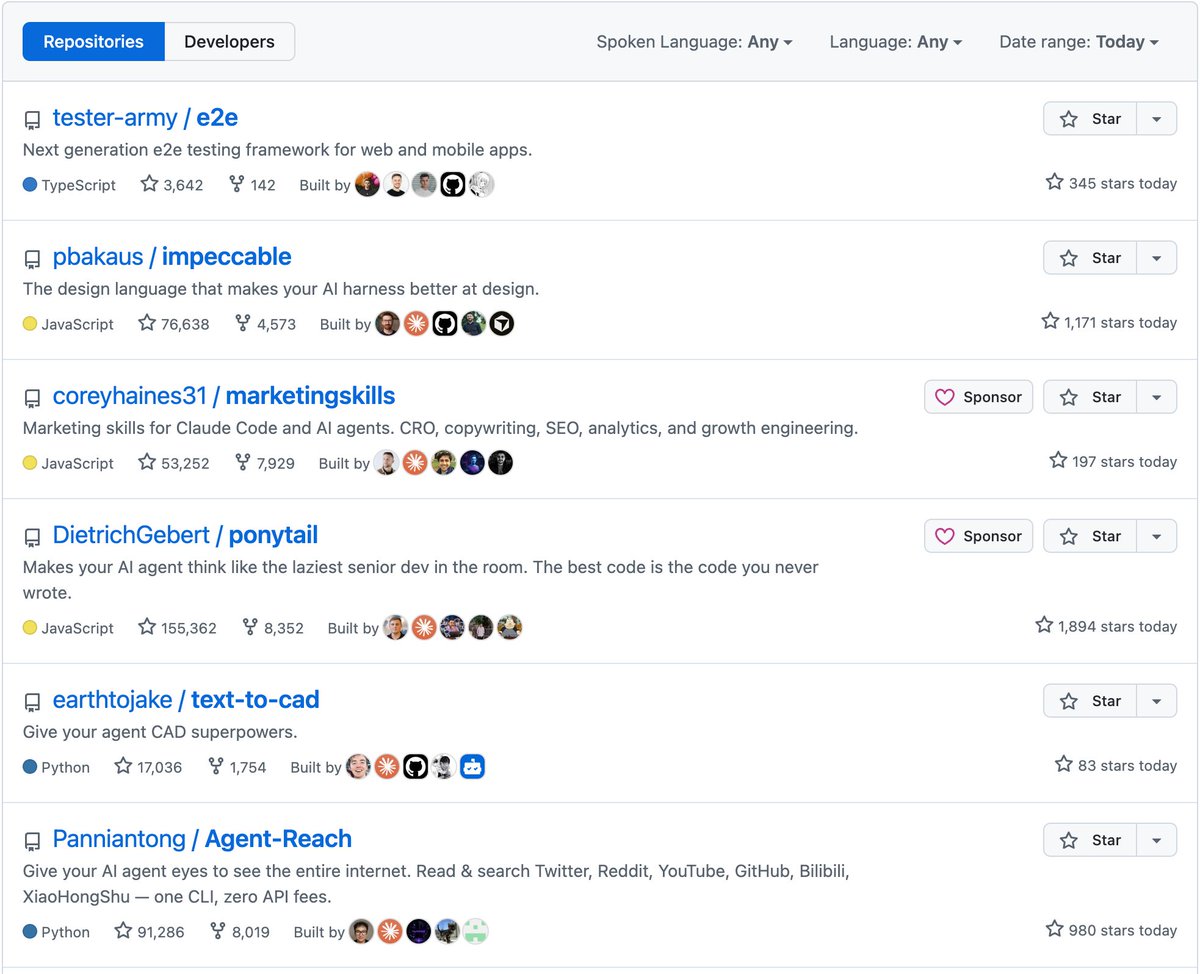Click the fork icon beside 7,929
This screenshot has width=1200, height=974.
[242, 462]
